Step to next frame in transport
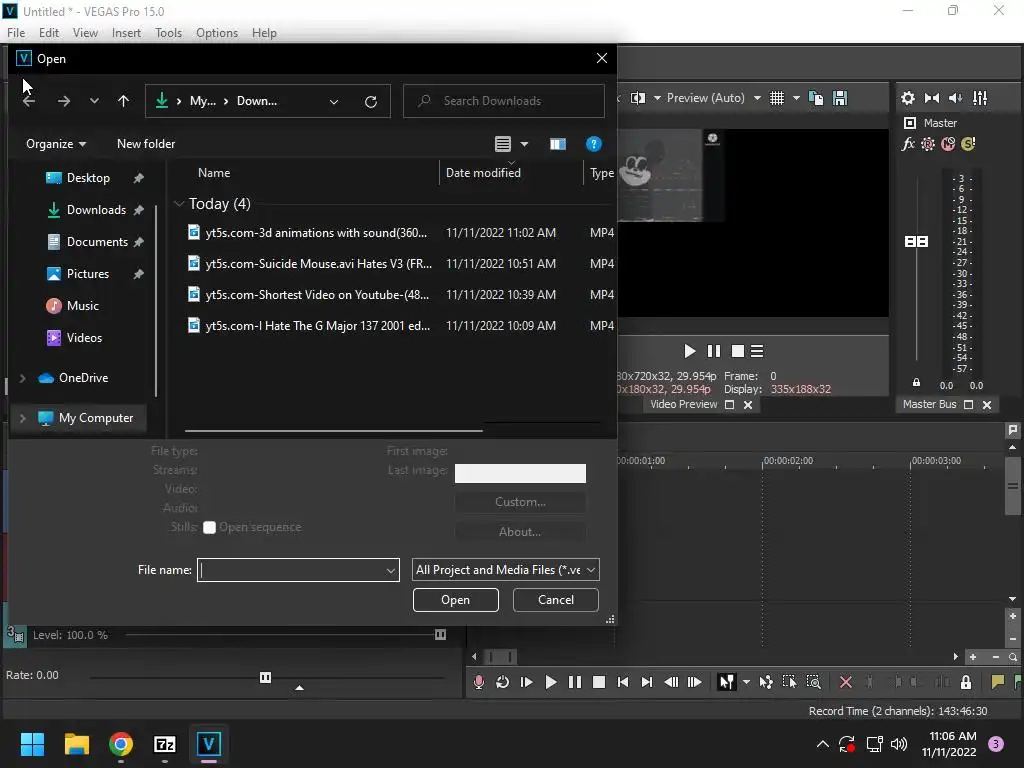1024x768 pixels. 695,682
